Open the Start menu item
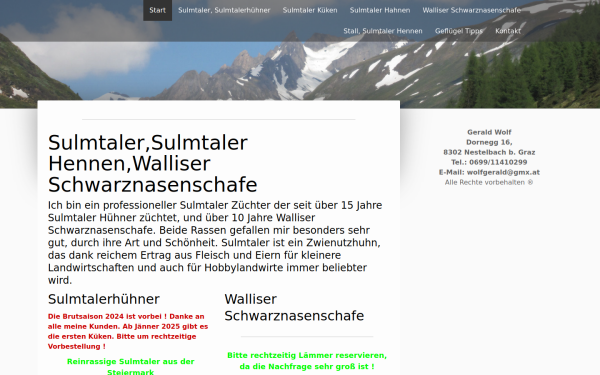Viewport: 600px width, 375px height. pyautogui.click(x=157, y=10)
